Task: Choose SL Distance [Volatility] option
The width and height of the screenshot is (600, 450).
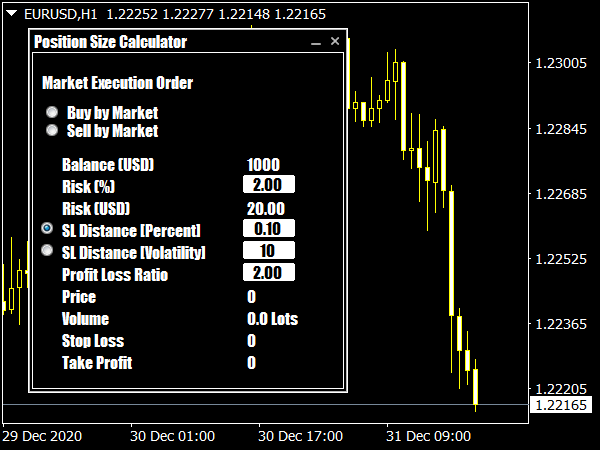Action: (x=47, y=251)
